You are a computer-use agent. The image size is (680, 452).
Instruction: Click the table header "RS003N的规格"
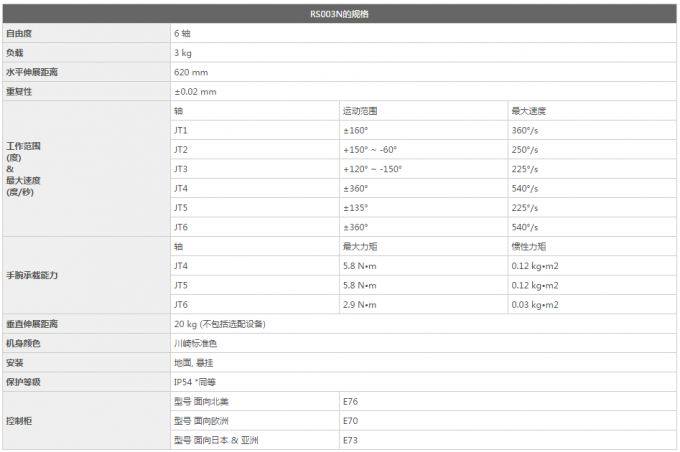(x=339, y=14)
